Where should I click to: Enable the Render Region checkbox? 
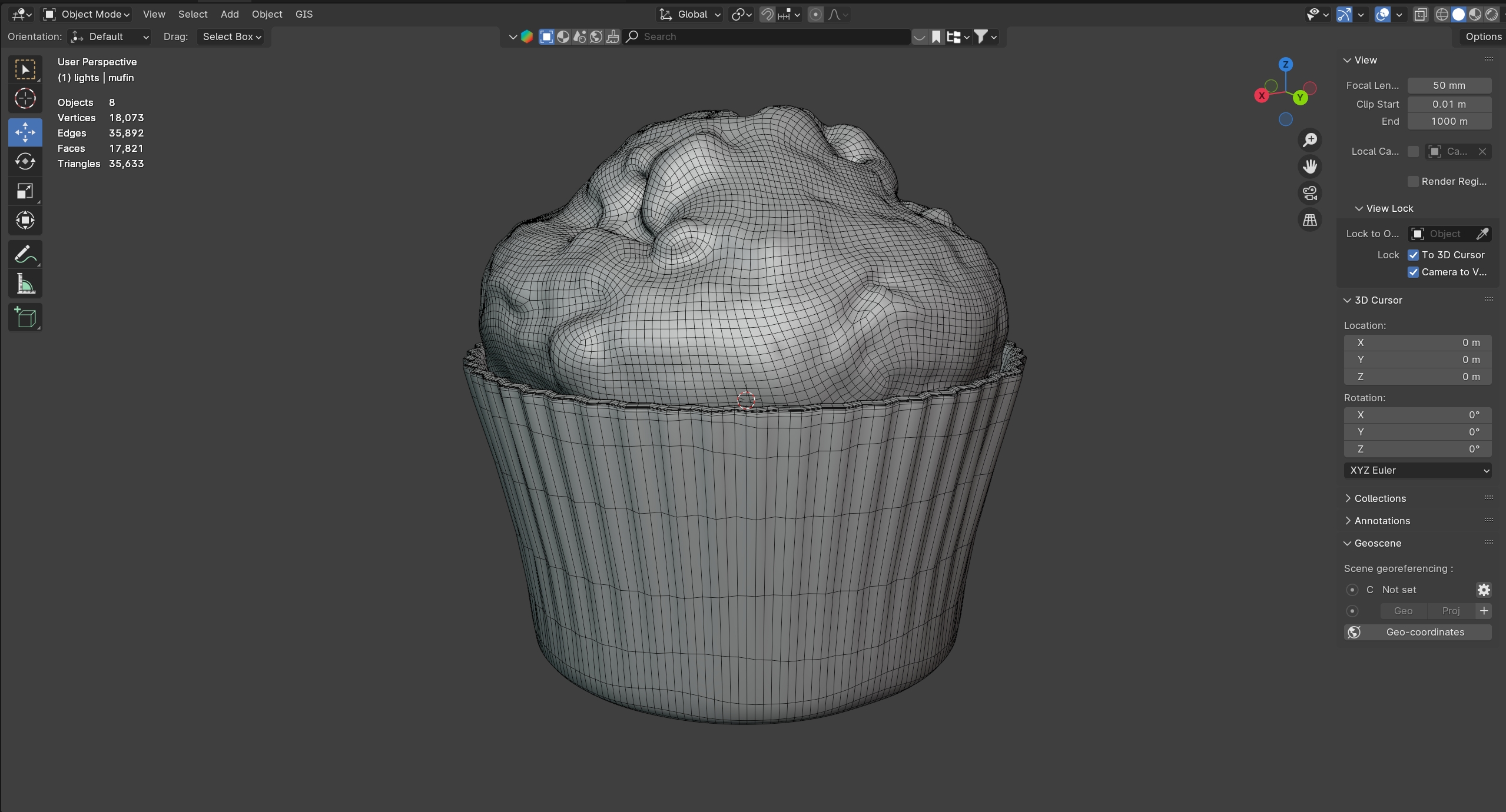(1413, 181)
